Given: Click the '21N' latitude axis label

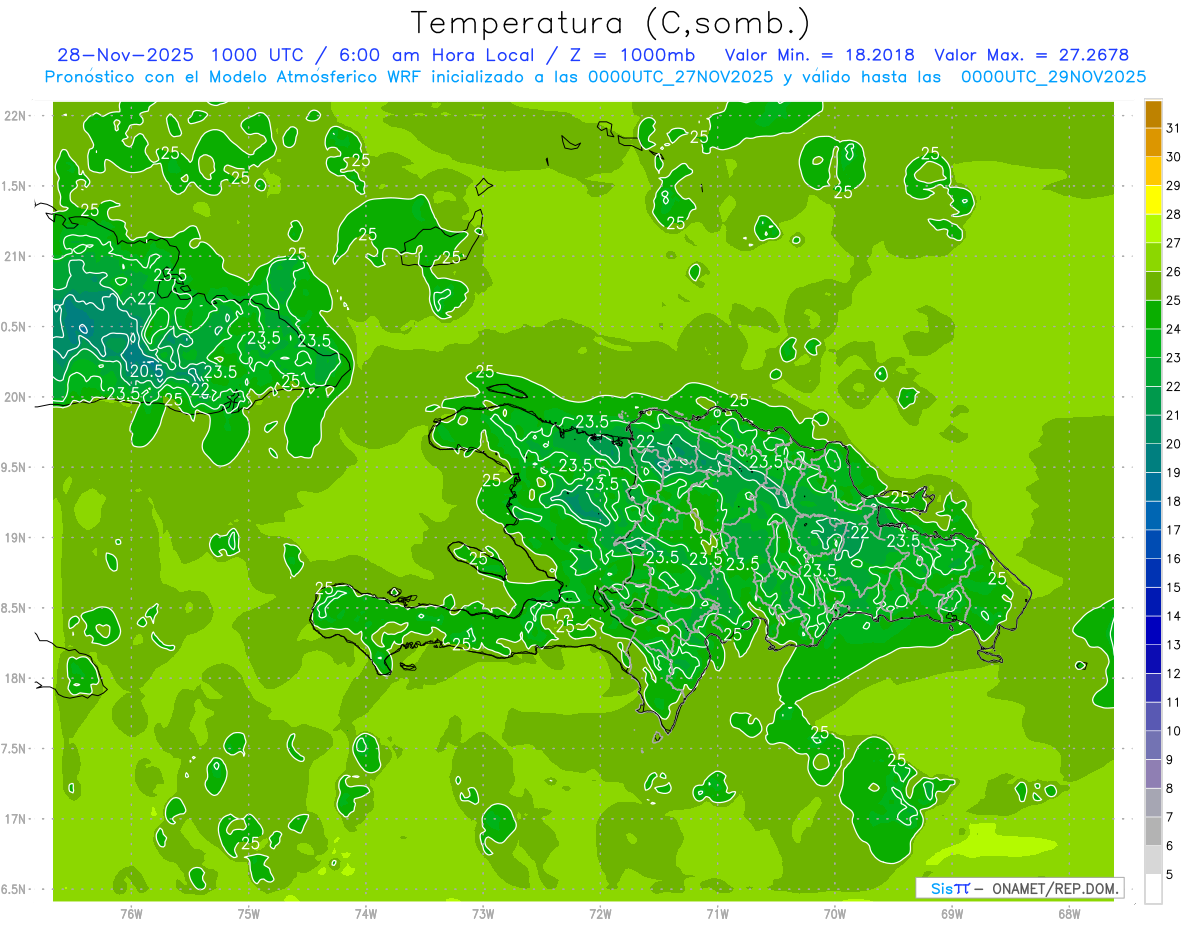Looking at the screenshot, I should coord(16,257).
